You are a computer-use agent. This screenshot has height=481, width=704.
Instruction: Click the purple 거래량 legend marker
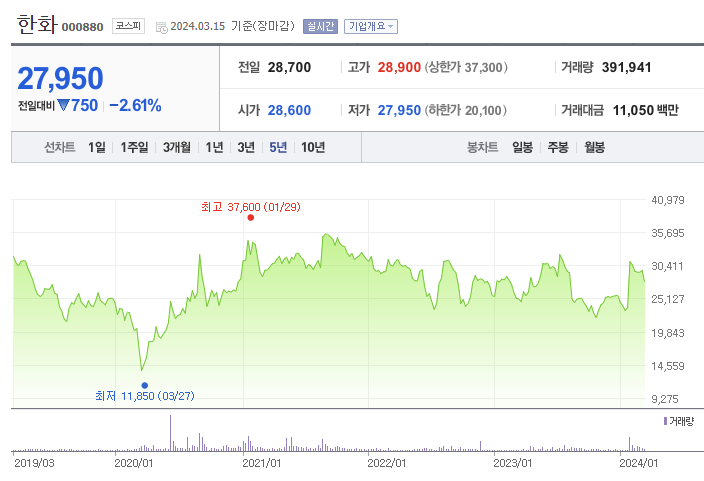point(665,421)
